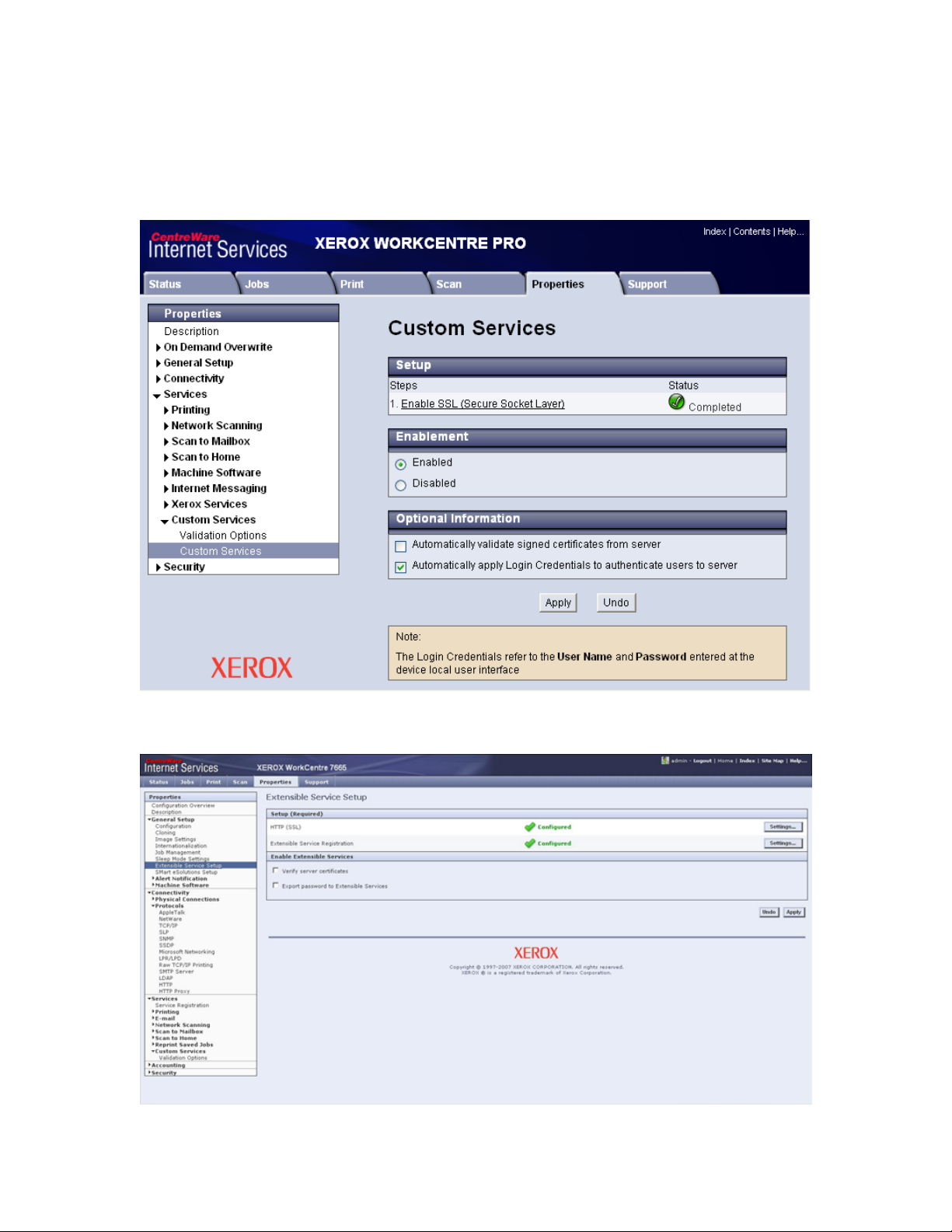The image size is (952, 1232).
Task: Select Cloning under General Setup
Action: [165, 832]
